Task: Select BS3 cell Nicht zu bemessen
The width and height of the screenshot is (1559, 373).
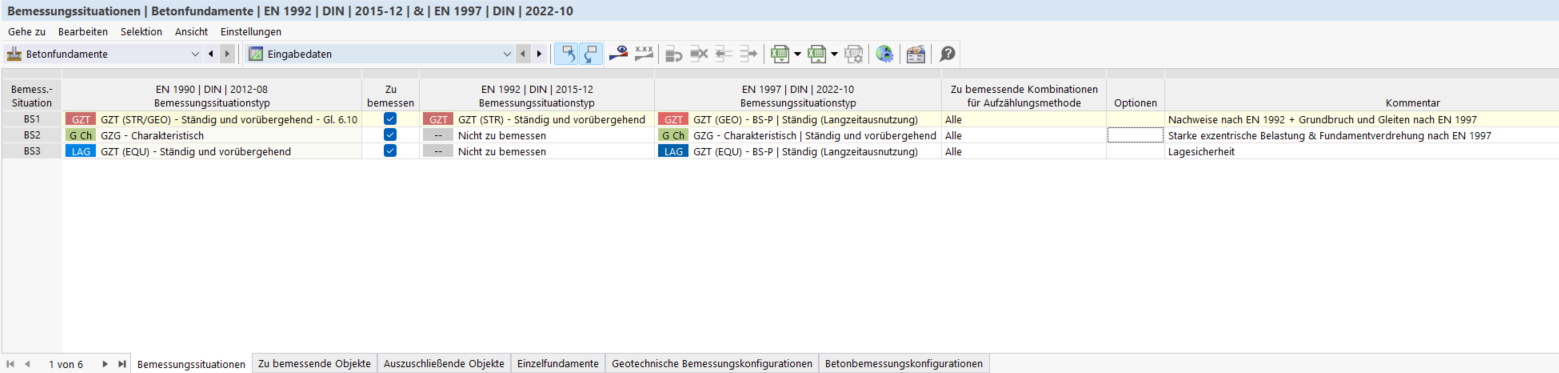Action: pos(537,151)
